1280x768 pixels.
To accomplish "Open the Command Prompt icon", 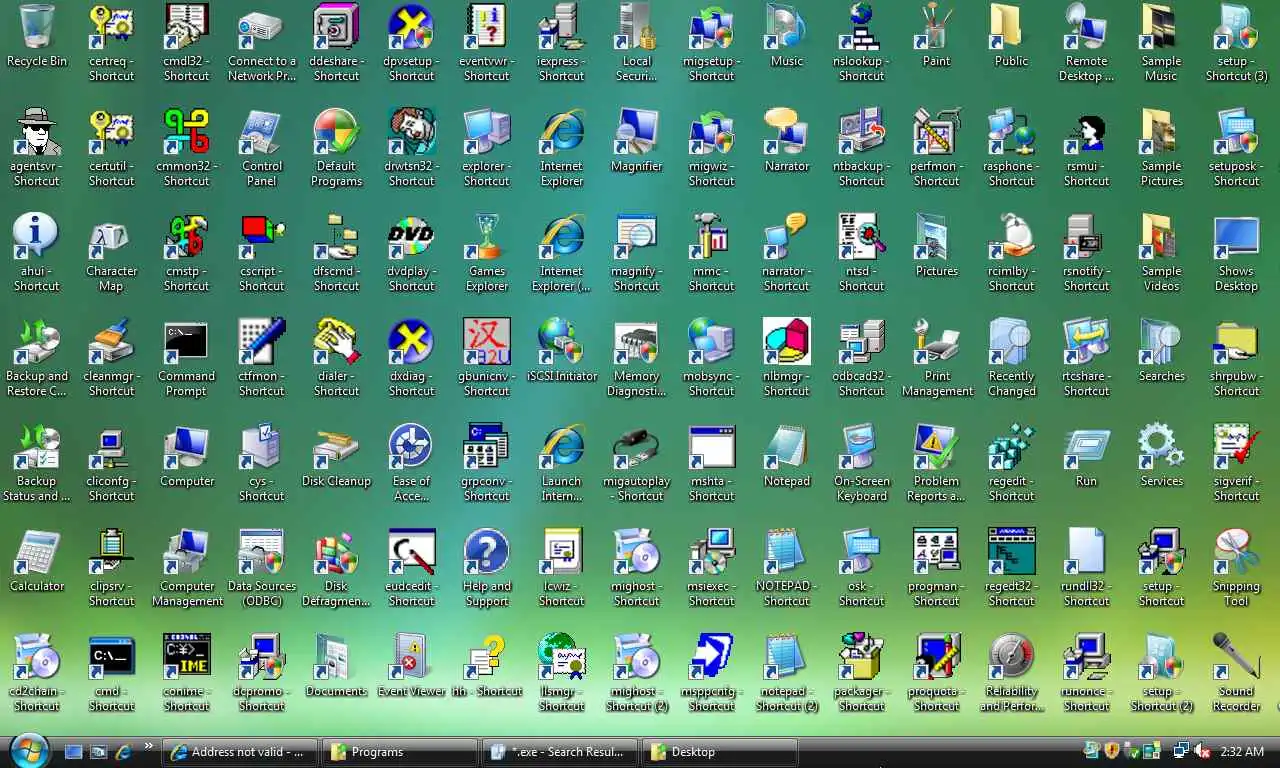I will click(186, 359).
